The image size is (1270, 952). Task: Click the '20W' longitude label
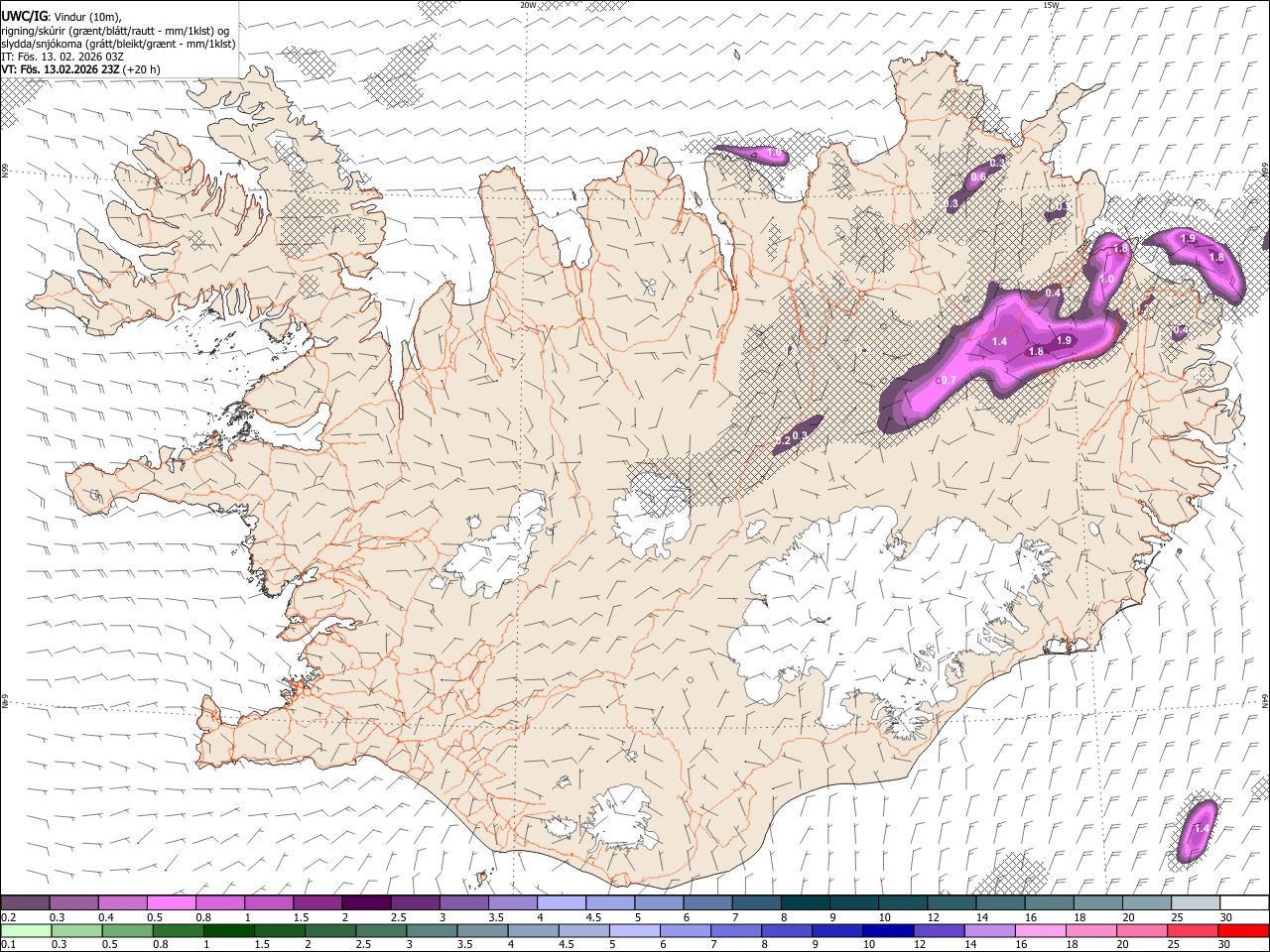[529, 5]
